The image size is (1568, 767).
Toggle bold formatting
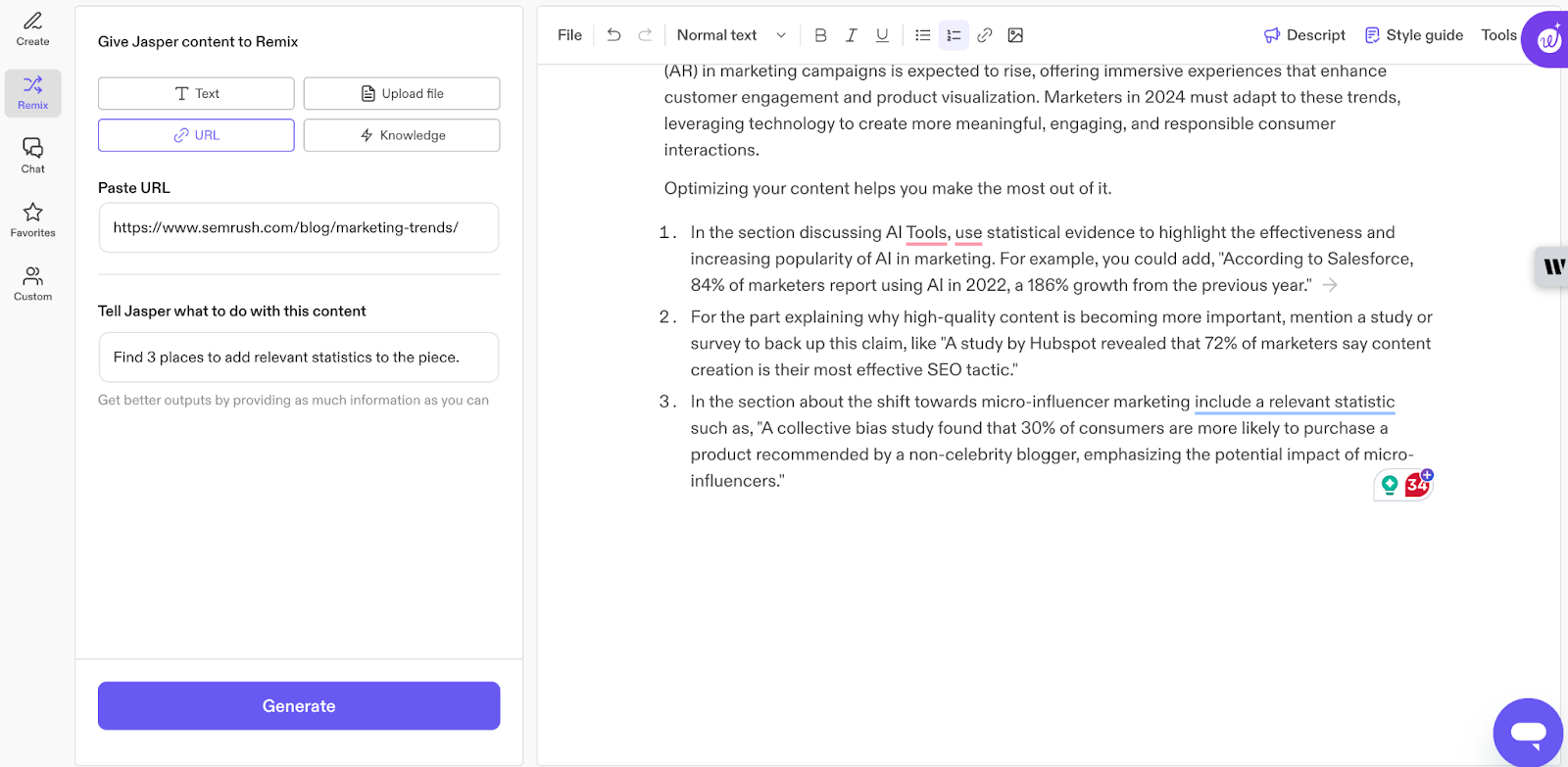click(x=821, y=35)
